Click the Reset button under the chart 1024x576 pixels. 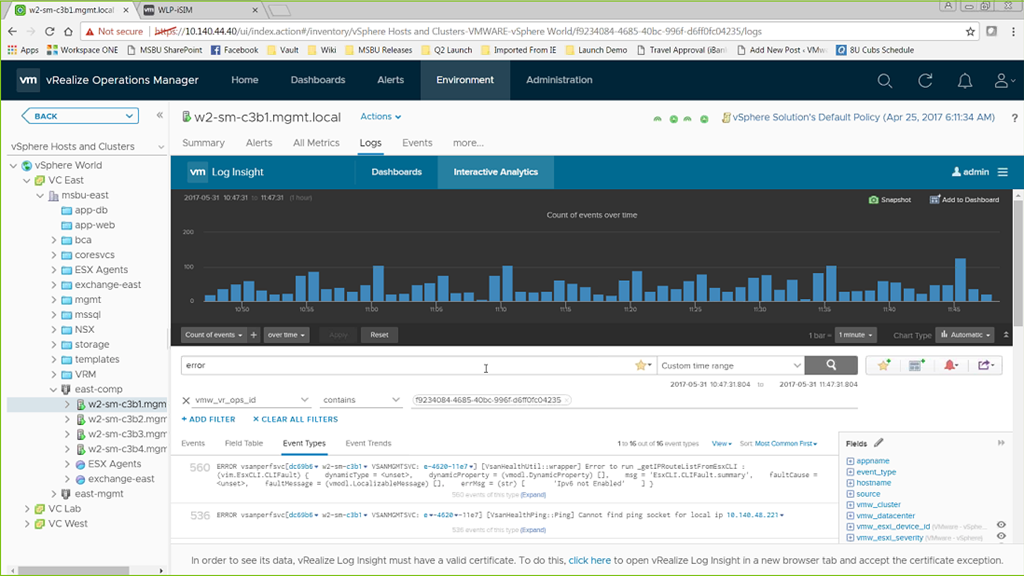coord(379,335)
